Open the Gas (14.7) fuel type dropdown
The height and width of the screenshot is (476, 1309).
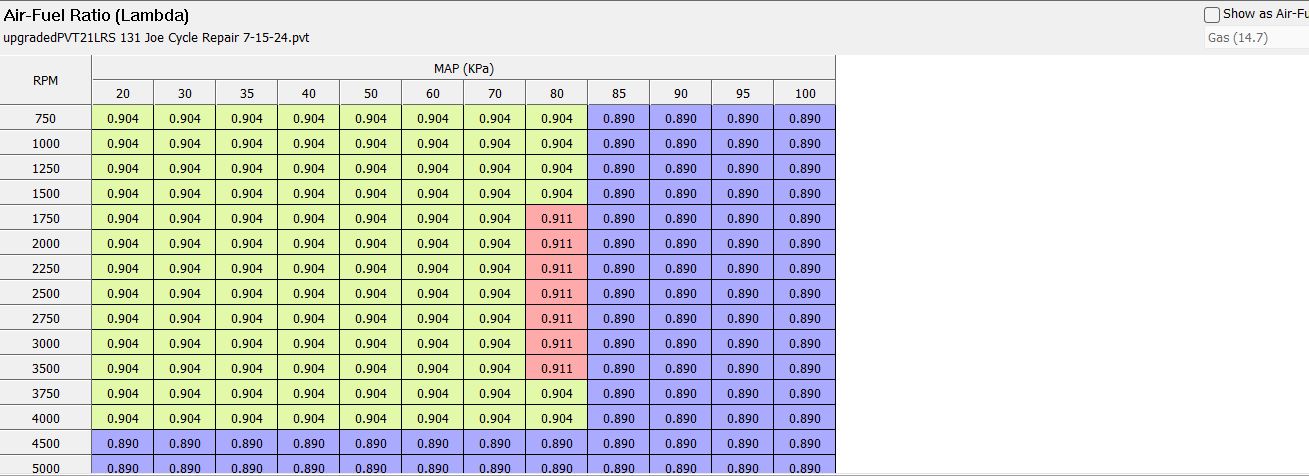(1256, 38)
